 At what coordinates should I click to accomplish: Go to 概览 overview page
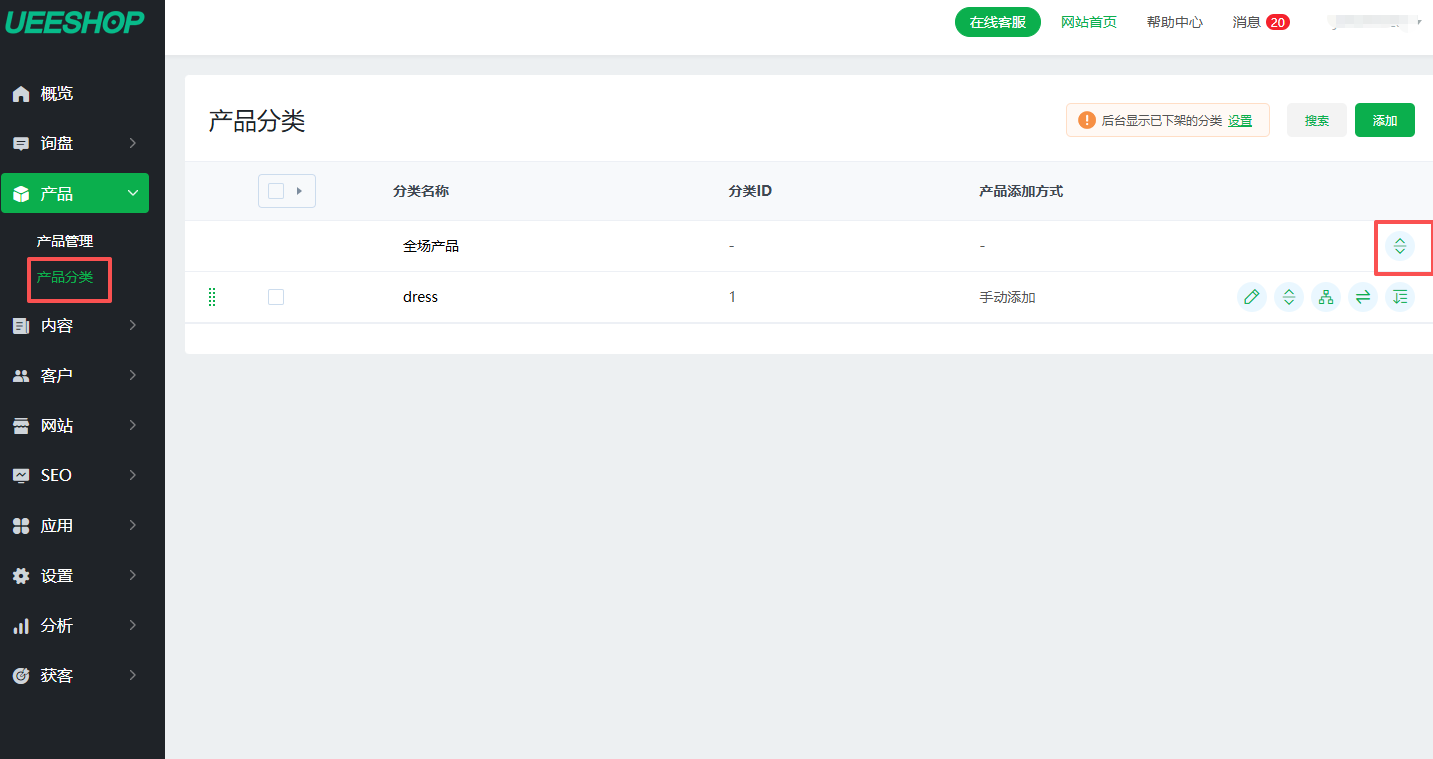click(57, 94)
